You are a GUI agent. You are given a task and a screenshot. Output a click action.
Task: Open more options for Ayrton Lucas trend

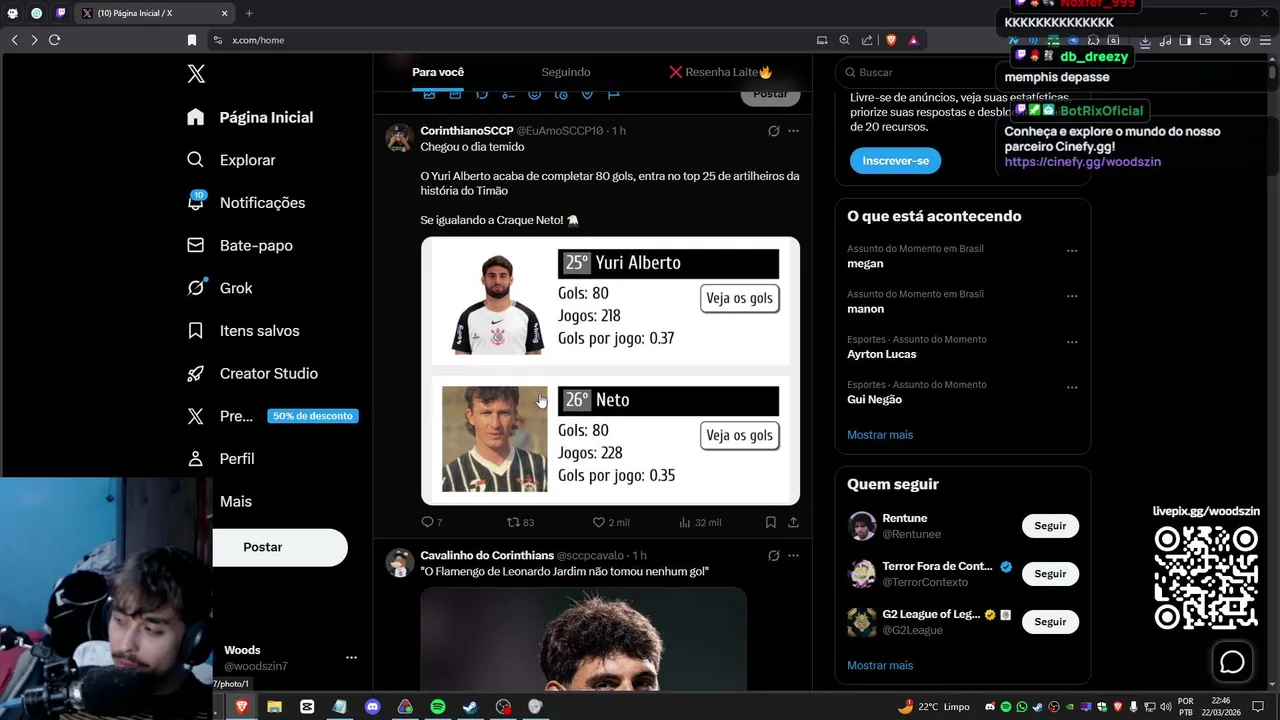pyautogui.click(x=1072, y=342)
